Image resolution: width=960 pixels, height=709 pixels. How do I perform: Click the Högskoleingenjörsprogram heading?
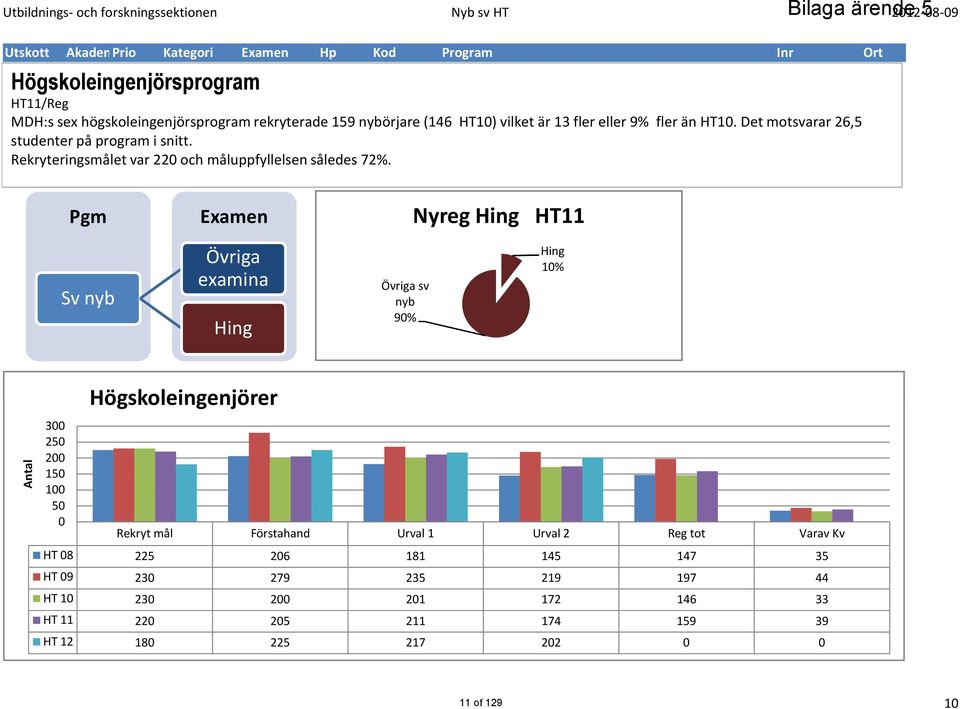pyautogui.click(x=135, y=82)
